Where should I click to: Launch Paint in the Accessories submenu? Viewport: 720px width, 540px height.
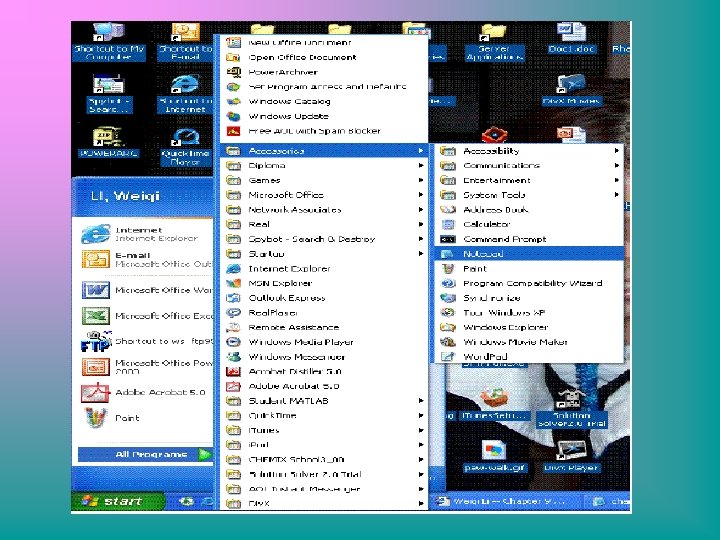pos(529,269)
